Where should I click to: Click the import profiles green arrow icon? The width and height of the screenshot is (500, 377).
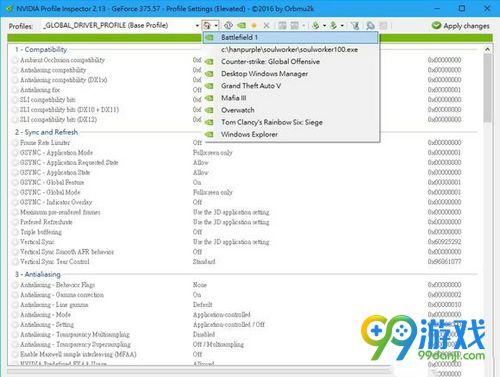pyautogui.click(x=333, y=25)
